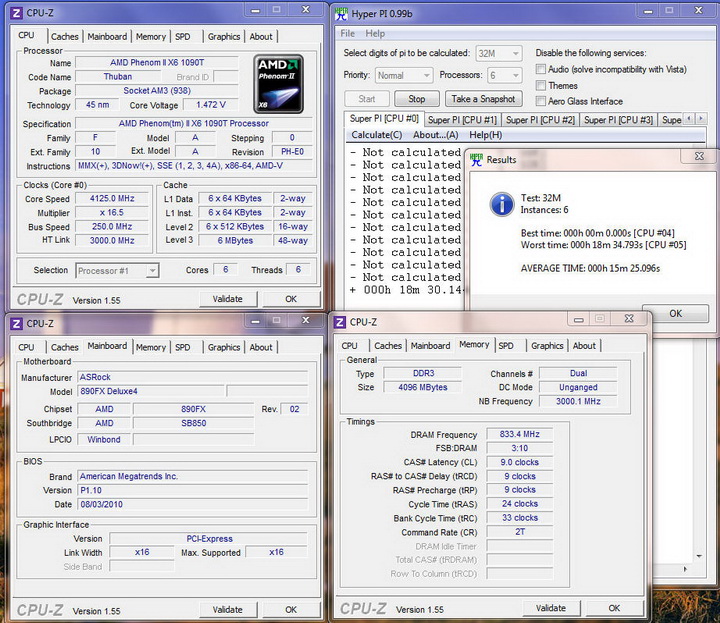Switch to Caches tab in top-left CPU-Z
This screenshot has height=623, width=720.
(x=65, y=36)
